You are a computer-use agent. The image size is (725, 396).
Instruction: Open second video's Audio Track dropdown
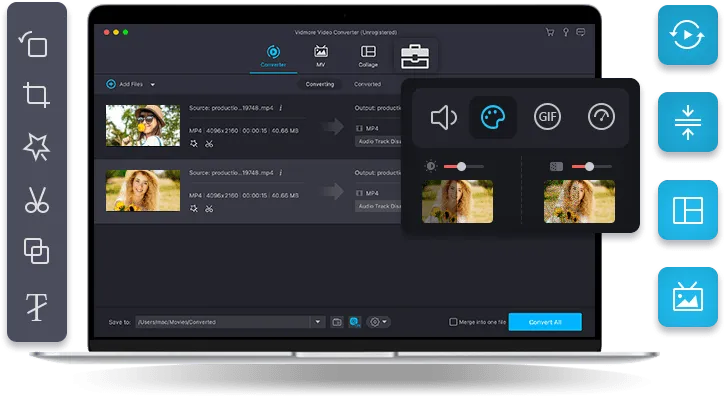click(x=379, y=206)
